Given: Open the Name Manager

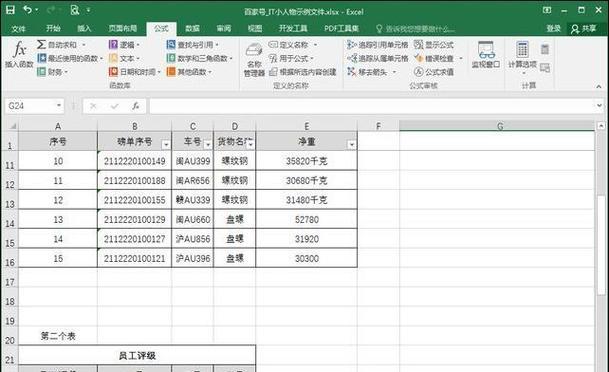Looking at the screenshot, I should [x=254, y=59].
